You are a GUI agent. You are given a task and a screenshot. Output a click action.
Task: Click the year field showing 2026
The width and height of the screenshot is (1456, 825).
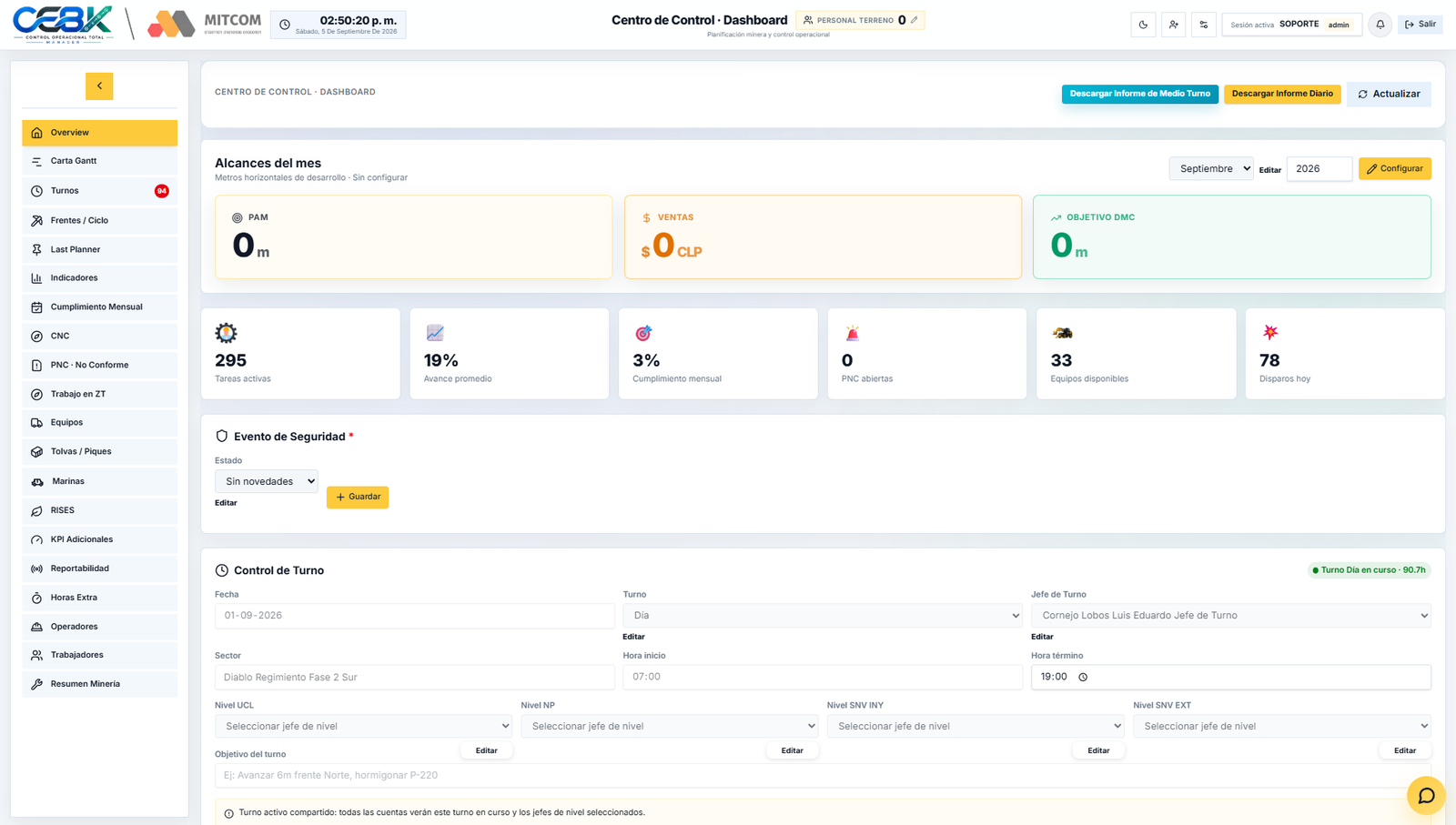1319,168
